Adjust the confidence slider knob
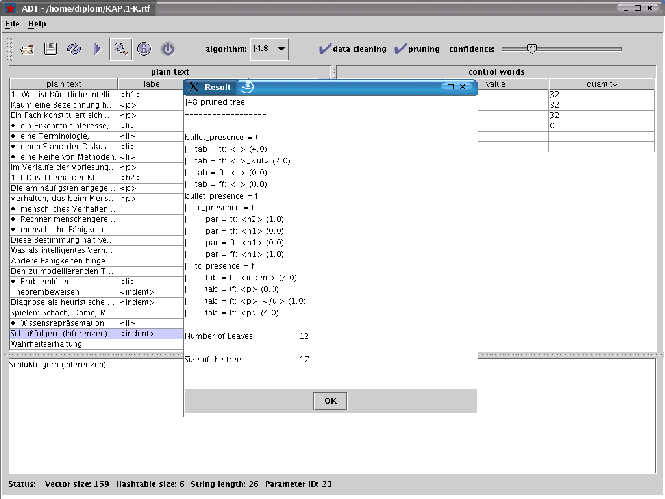Image resolution: width=665 pixels, height=499 pixels. [x=532, y=49]
